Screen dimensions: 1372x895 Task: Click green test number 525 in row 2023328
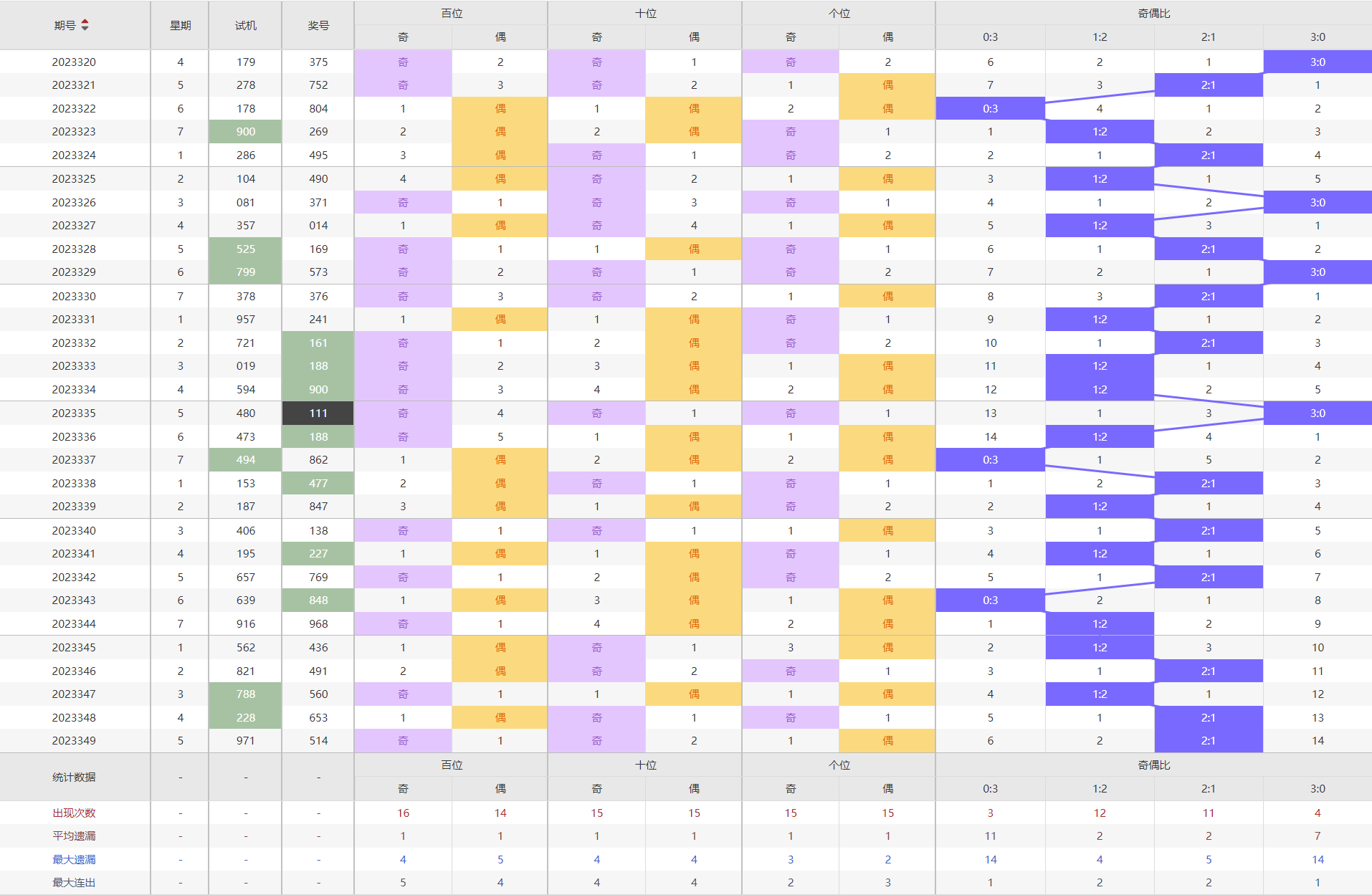click(246, 249)
